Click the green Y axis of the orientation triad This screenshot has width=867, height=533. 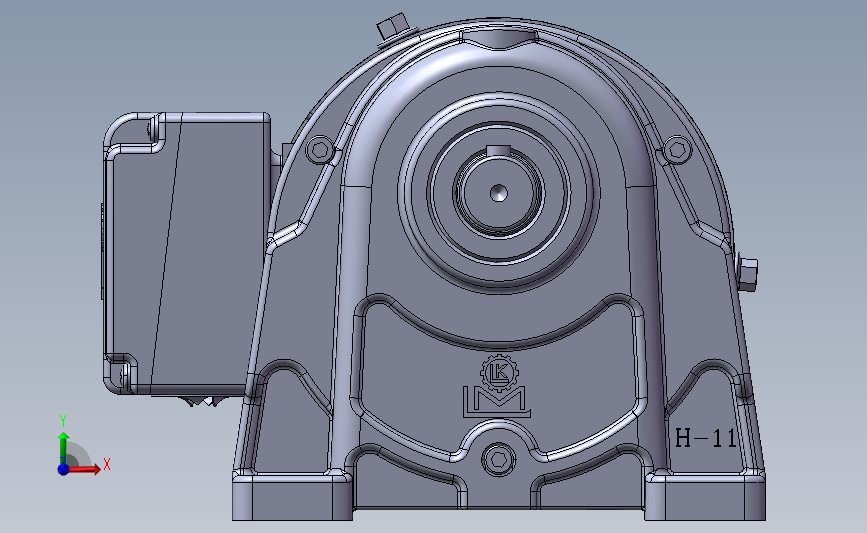click(64, 448)
